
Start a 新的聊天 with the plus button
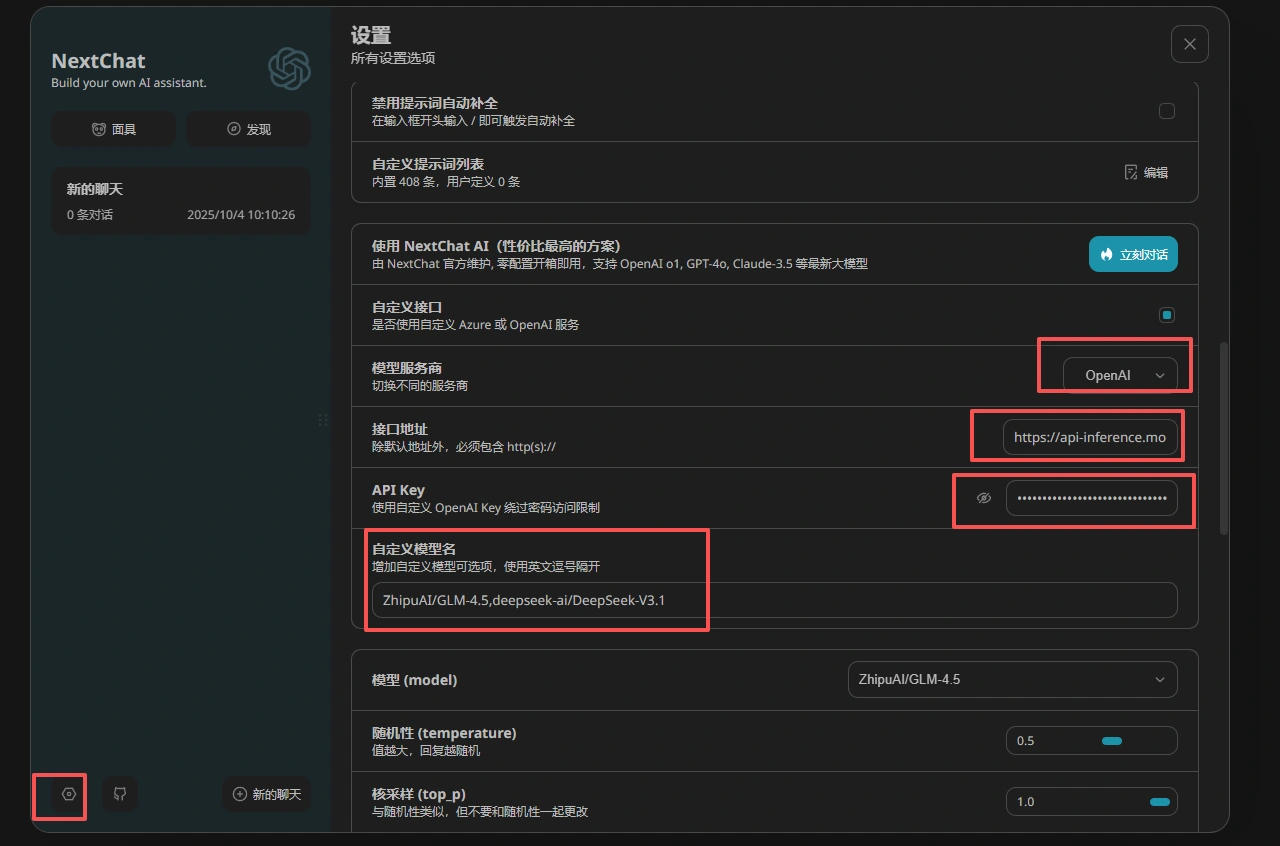tap(266, 794)
